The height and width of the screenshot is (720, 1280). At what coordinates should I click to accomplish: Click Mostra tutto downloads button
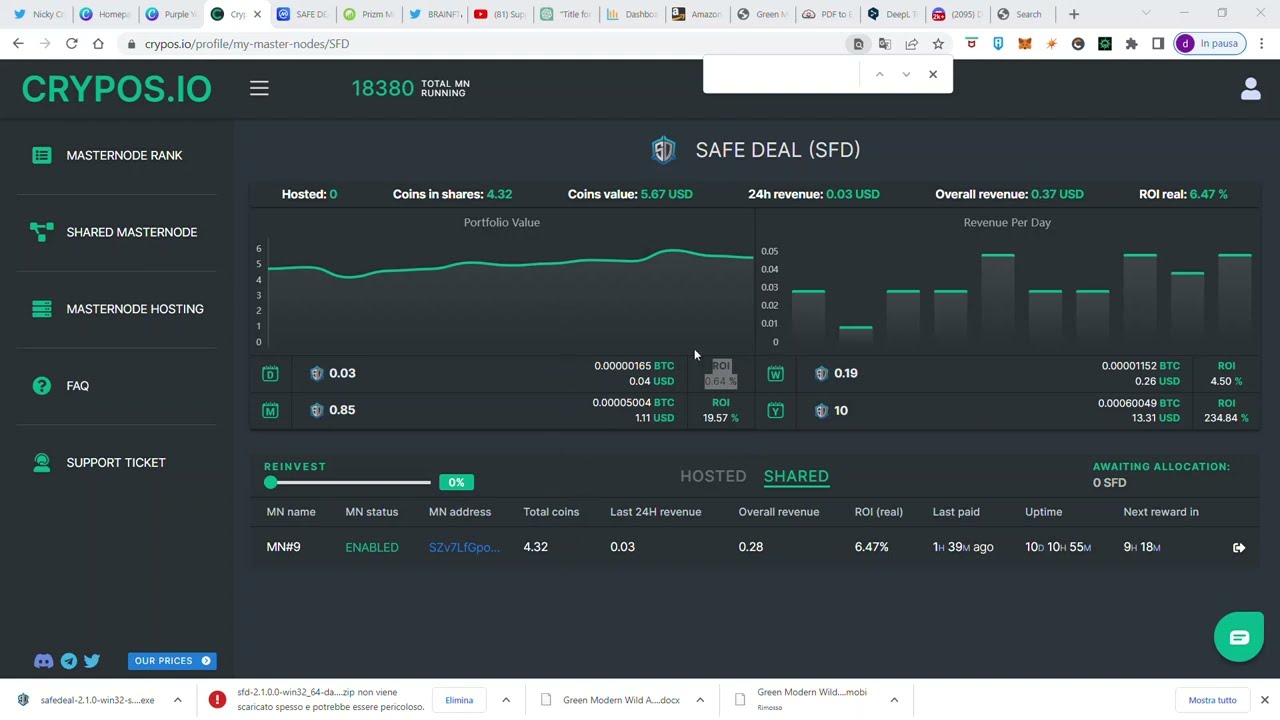point(1212,700)
